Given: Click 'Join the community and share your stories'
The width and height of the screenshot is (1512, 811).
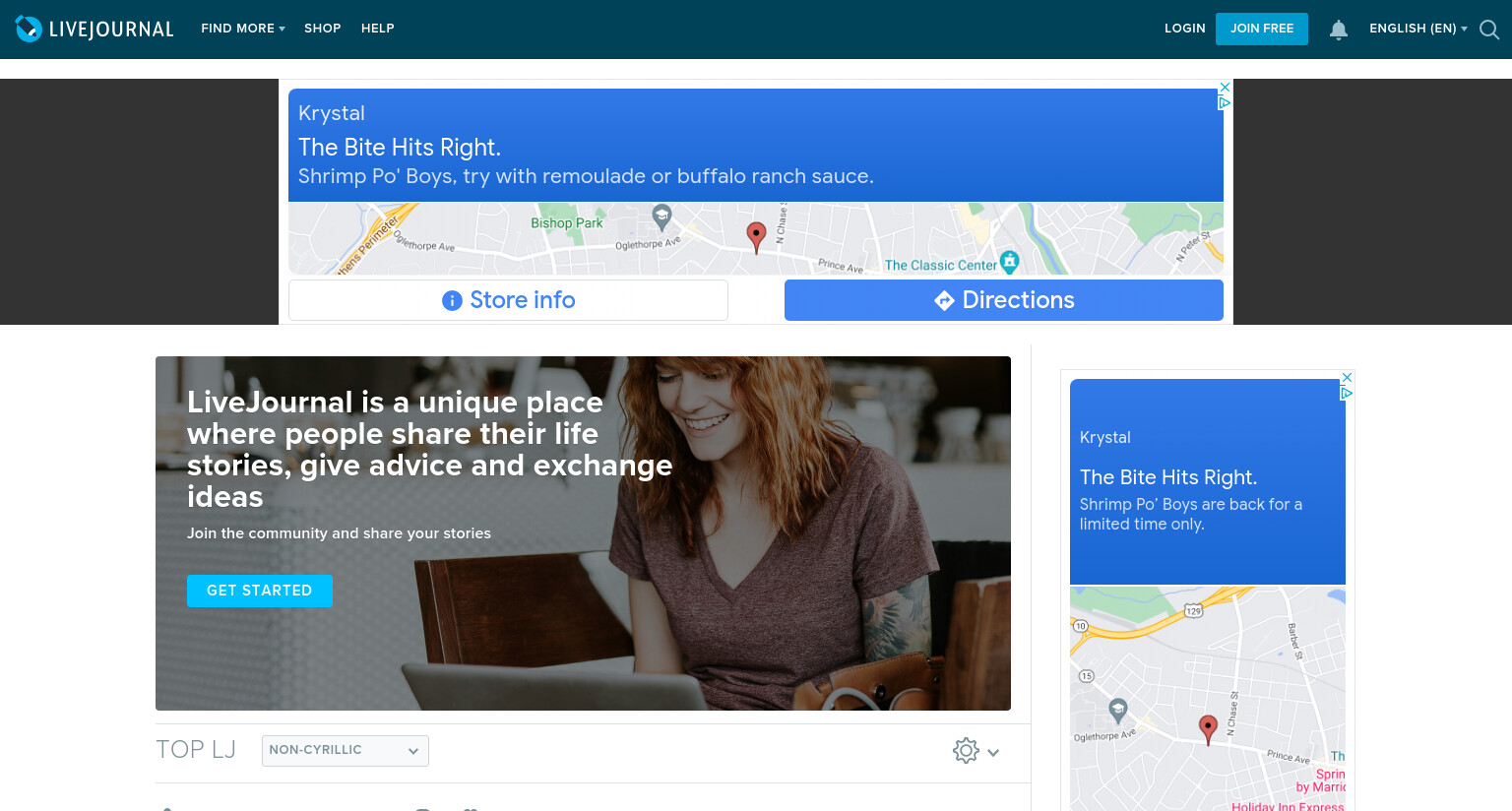Looking at the screenshot, I should tap(339, 533).
